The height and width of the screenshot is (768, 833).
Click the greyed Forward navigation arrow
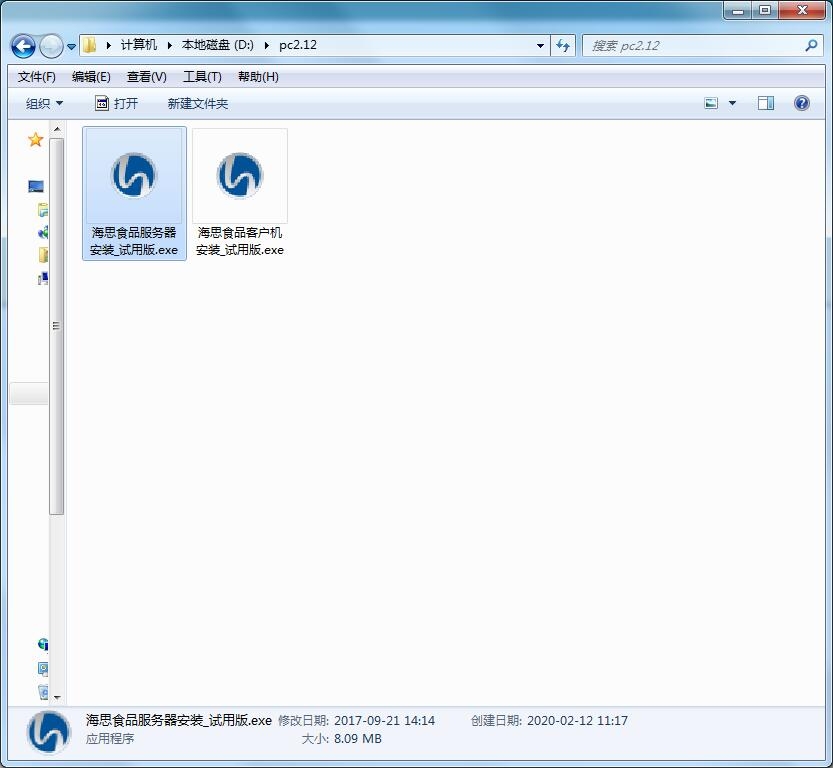(x=52, y=46)
